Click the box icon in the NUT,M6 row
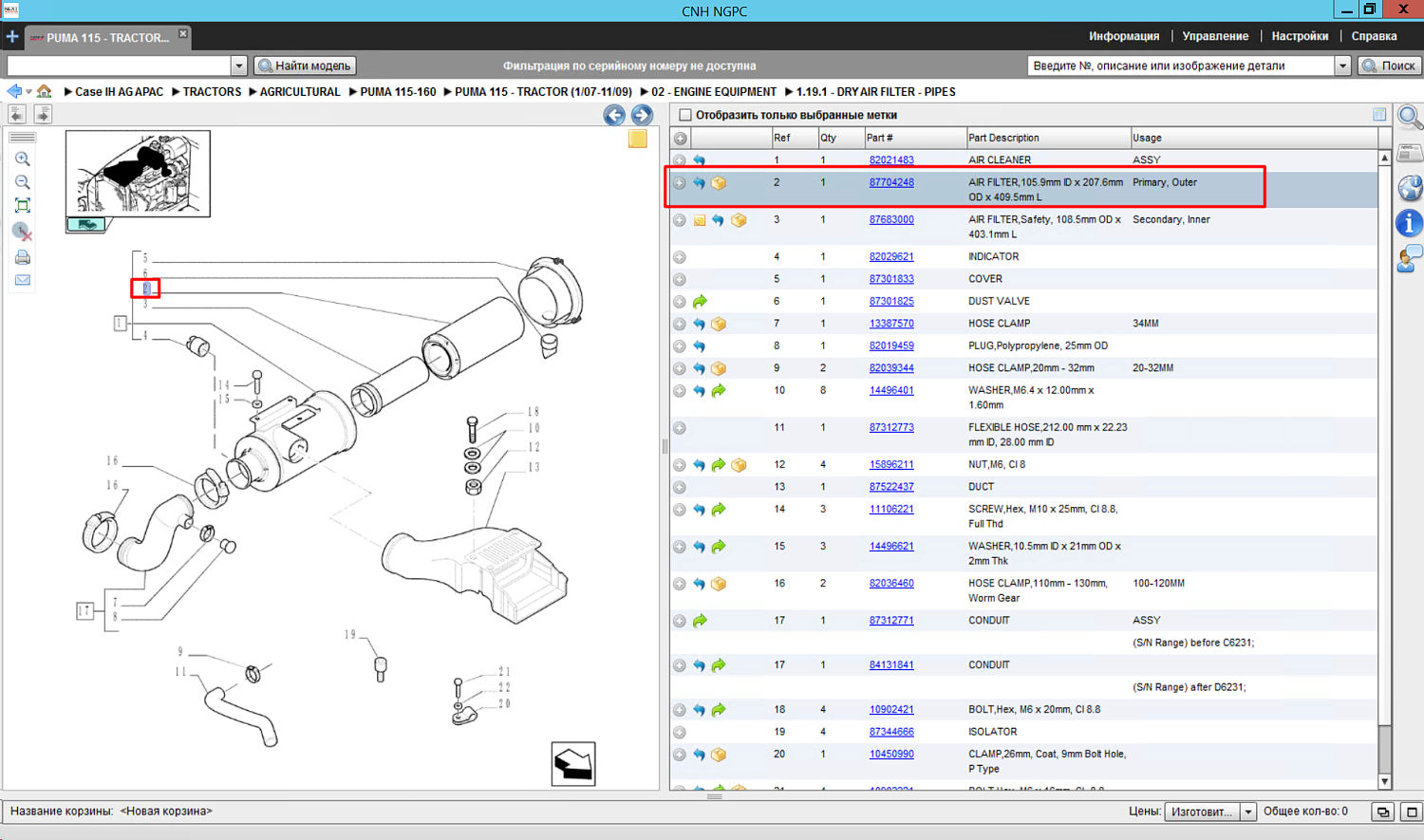This screenshot has width=1424, height=840. point(739,465)
